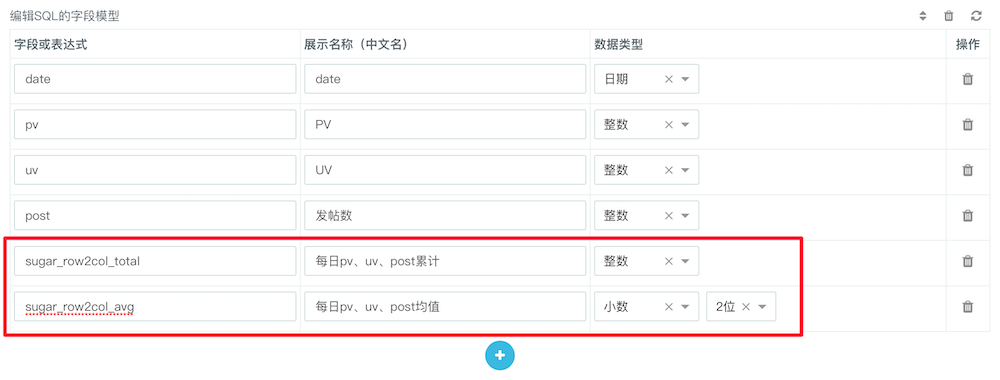Click the 每日pv、uv、post均值 name field
Image resolution: width=1000 pixels, height=380 pixels.
[445, 307]
